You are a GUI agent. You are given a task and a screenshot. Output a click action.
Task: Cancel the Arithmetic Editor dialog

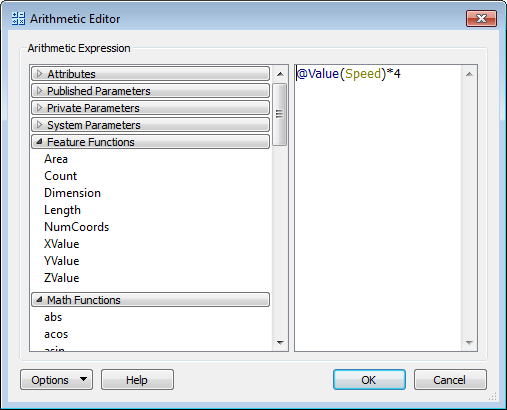coord(450,380)
